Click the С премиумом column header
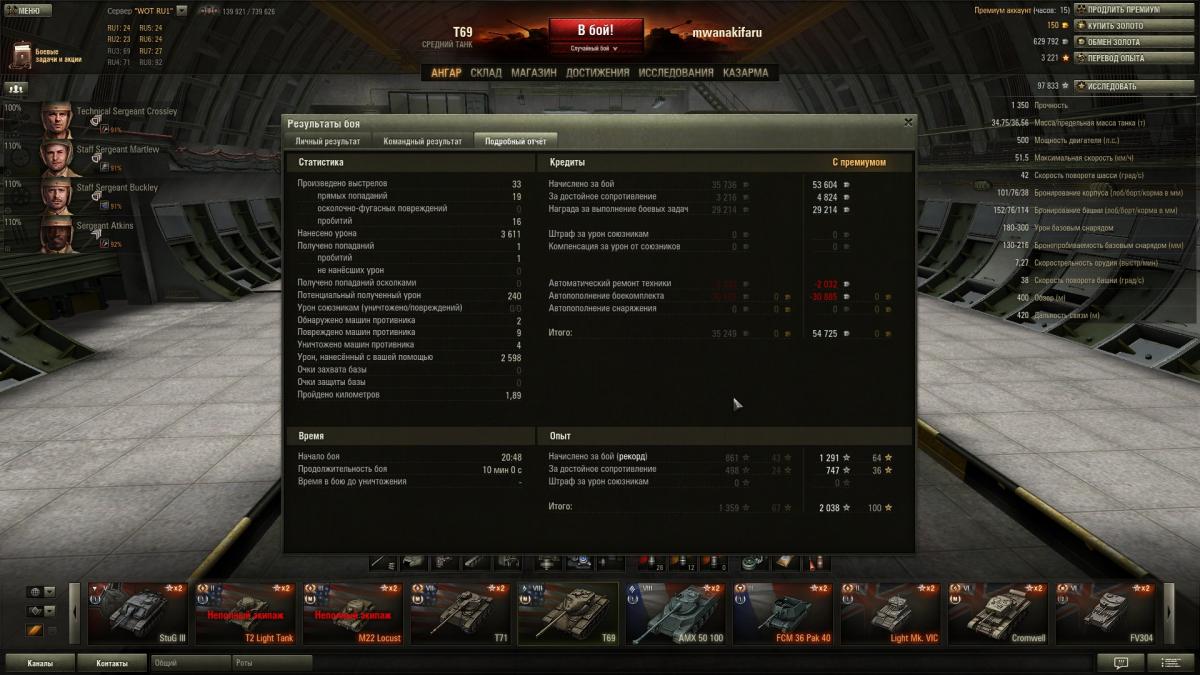The height and width of the screenshot is (675, 1200). coord(859,162)
